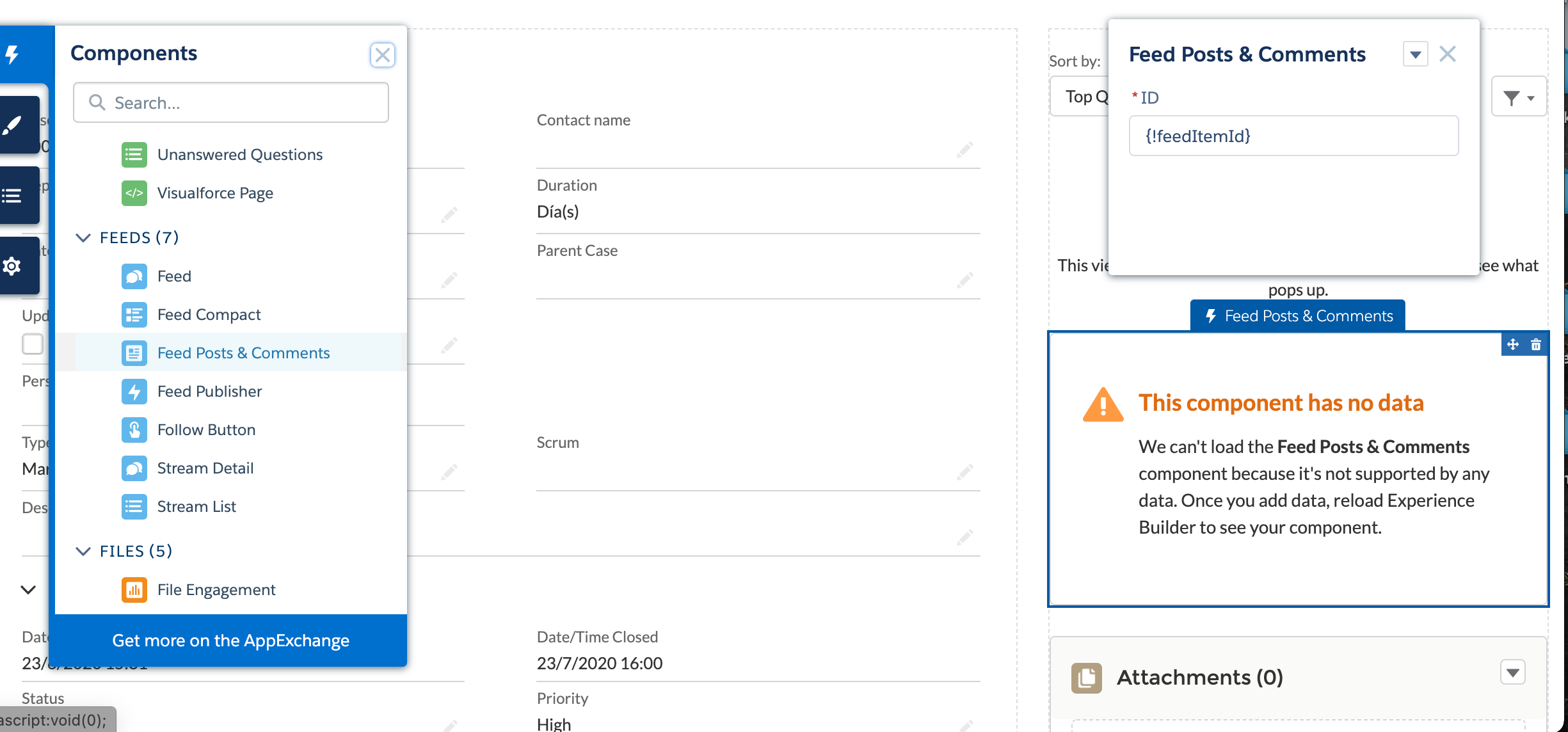Click the Feed Posts & Comments component label tab

point(1297,316)
